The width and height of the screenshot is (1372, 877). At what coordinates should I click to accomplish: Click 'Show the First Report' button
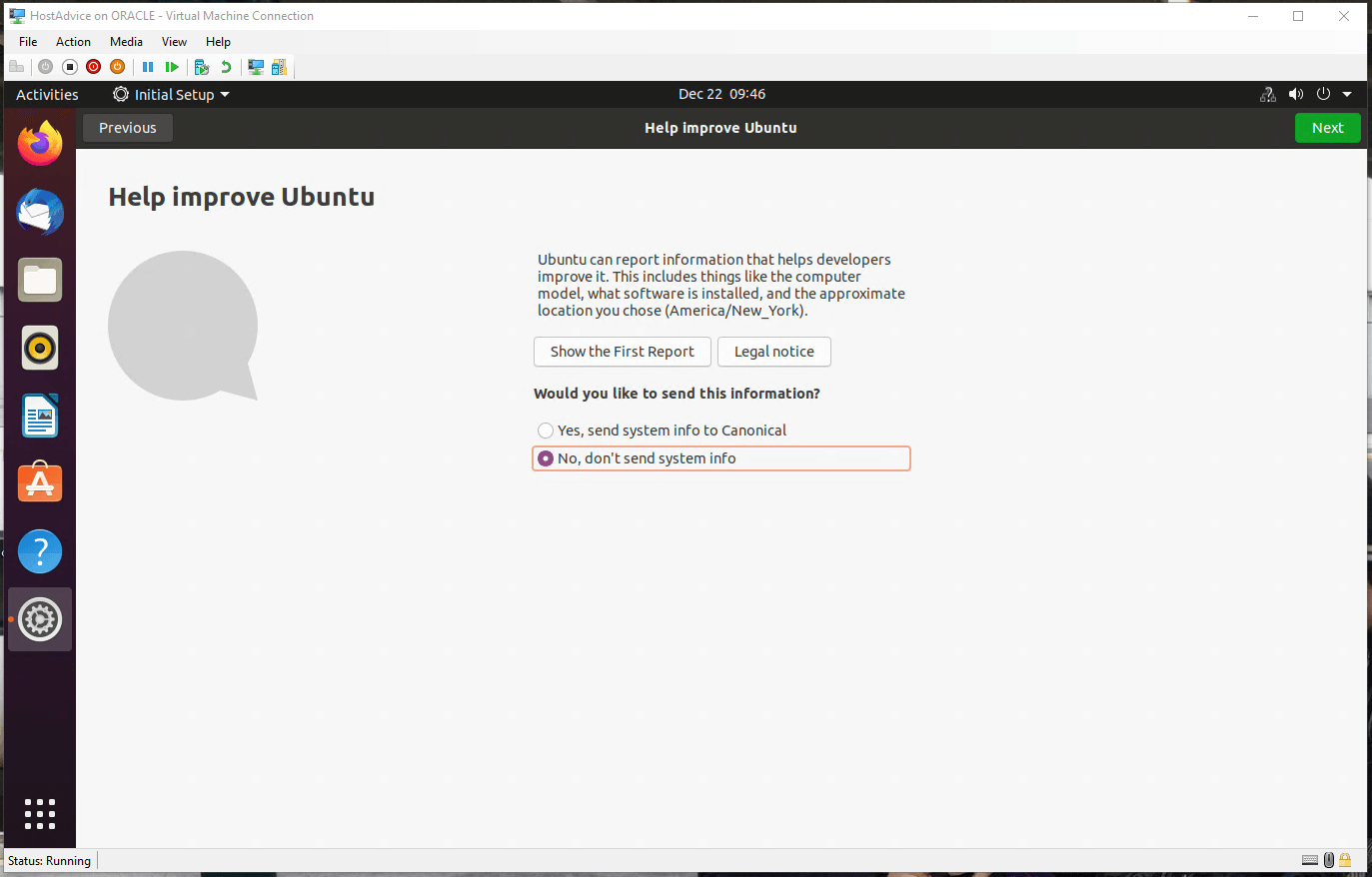point(622,352)
